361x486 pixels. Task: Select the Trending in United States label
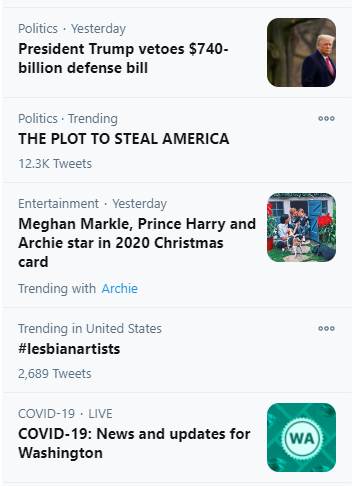[90, 329]
